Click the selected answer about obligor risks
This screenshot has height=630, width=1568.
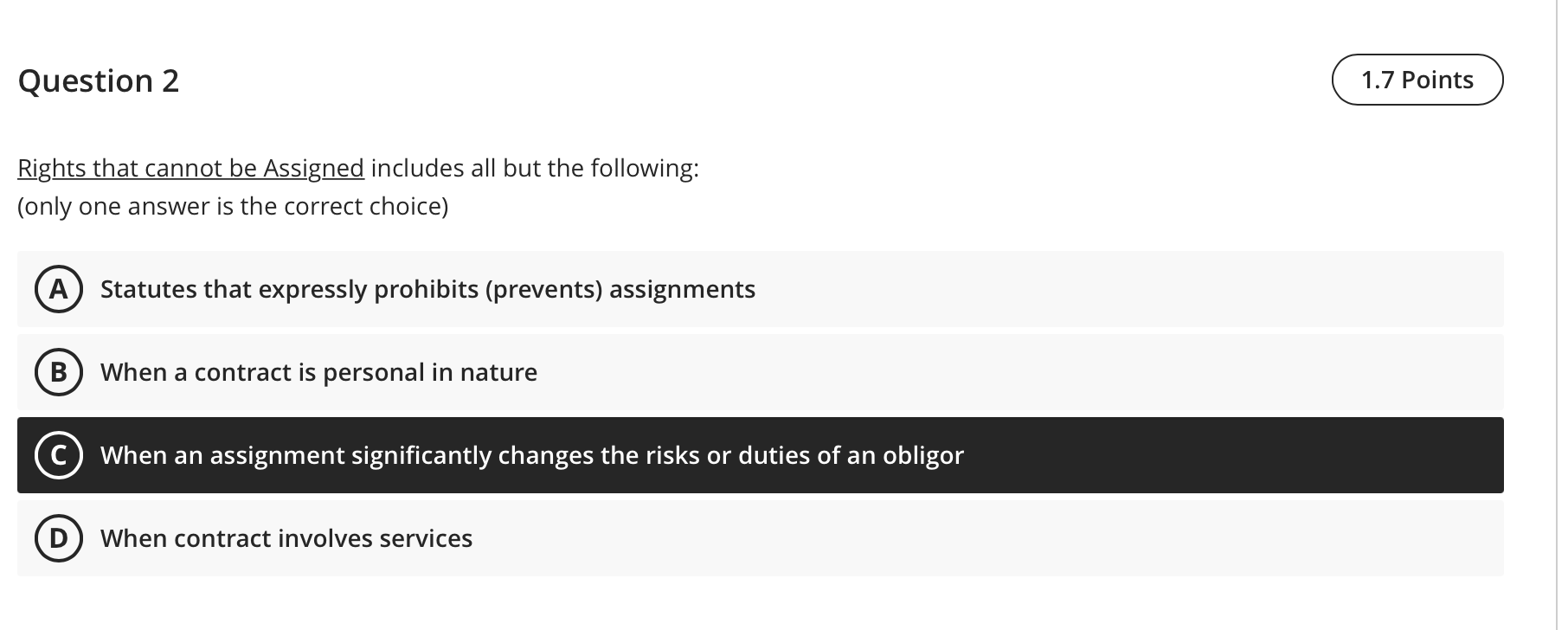[x=533, y=455]
